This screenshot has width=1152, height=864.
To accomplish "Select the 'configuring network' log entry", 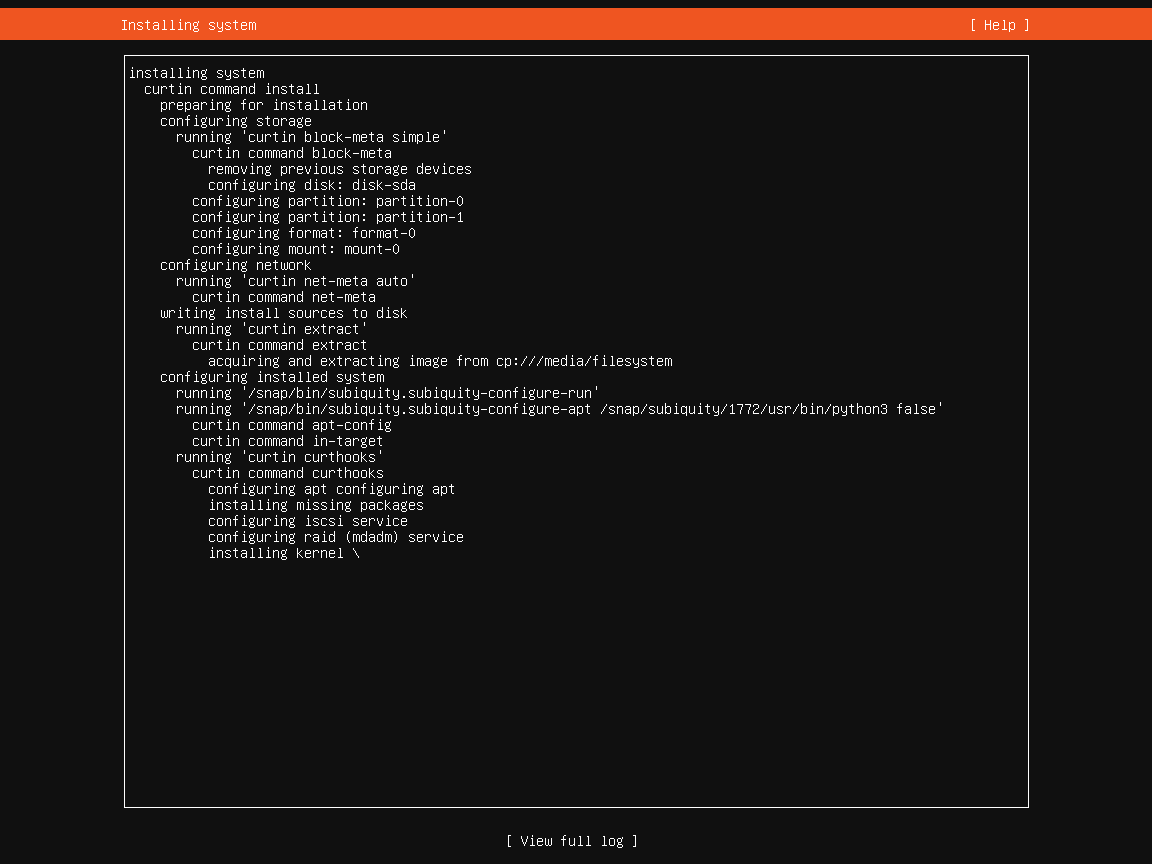I will coord(235,265).
